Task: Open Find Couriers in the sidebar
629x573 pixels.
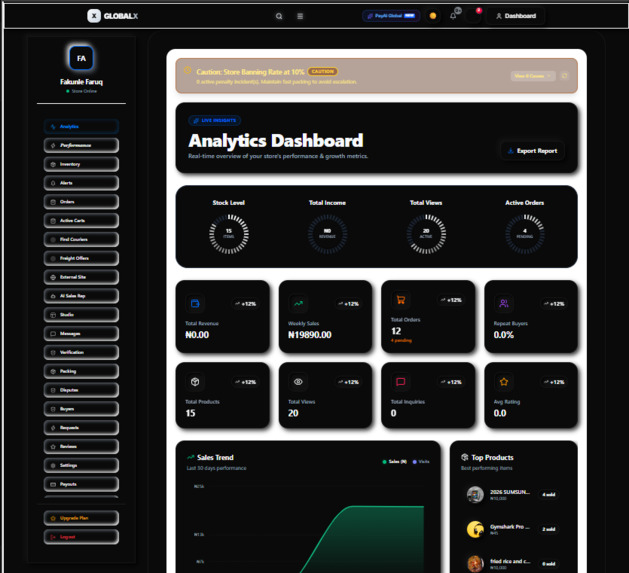Action: coord(81,240)
